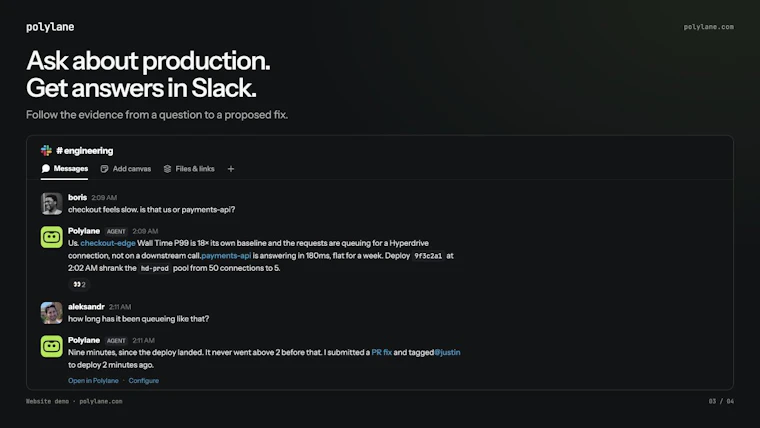Click the 'Ask about production.' headline

pyautogui.click(x=148, y=61)
